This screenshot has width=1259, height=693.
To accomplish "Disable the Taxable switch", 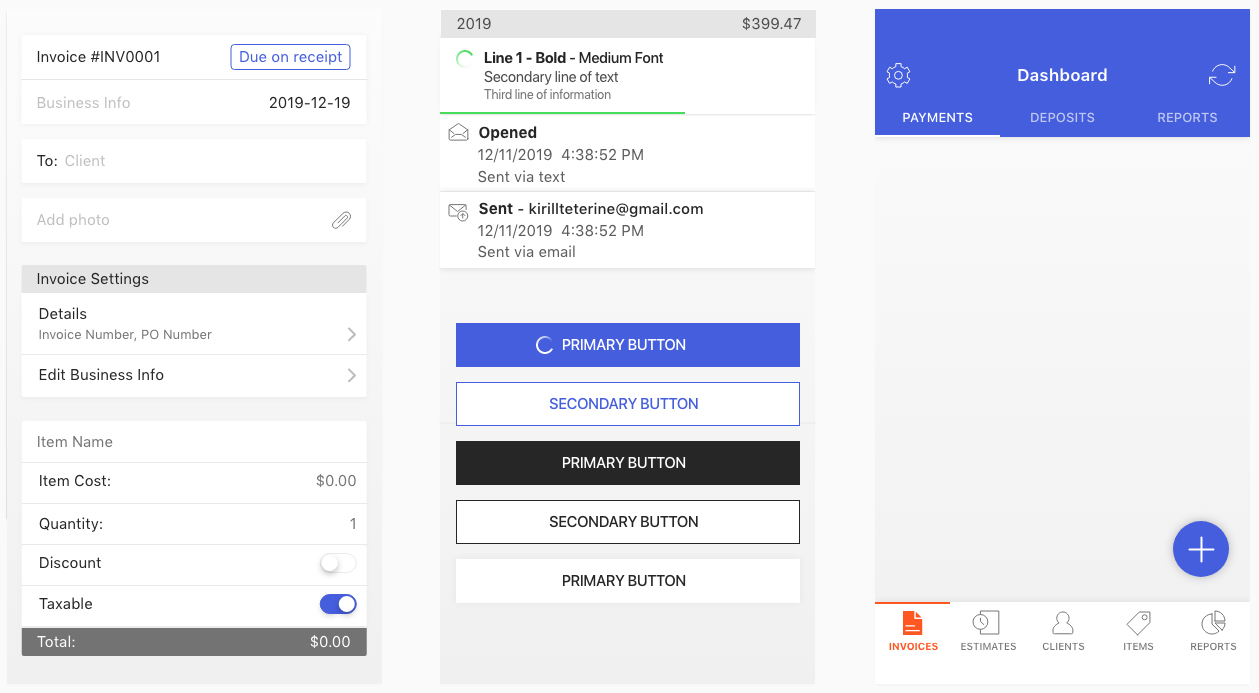I will (x=338, y=603).
